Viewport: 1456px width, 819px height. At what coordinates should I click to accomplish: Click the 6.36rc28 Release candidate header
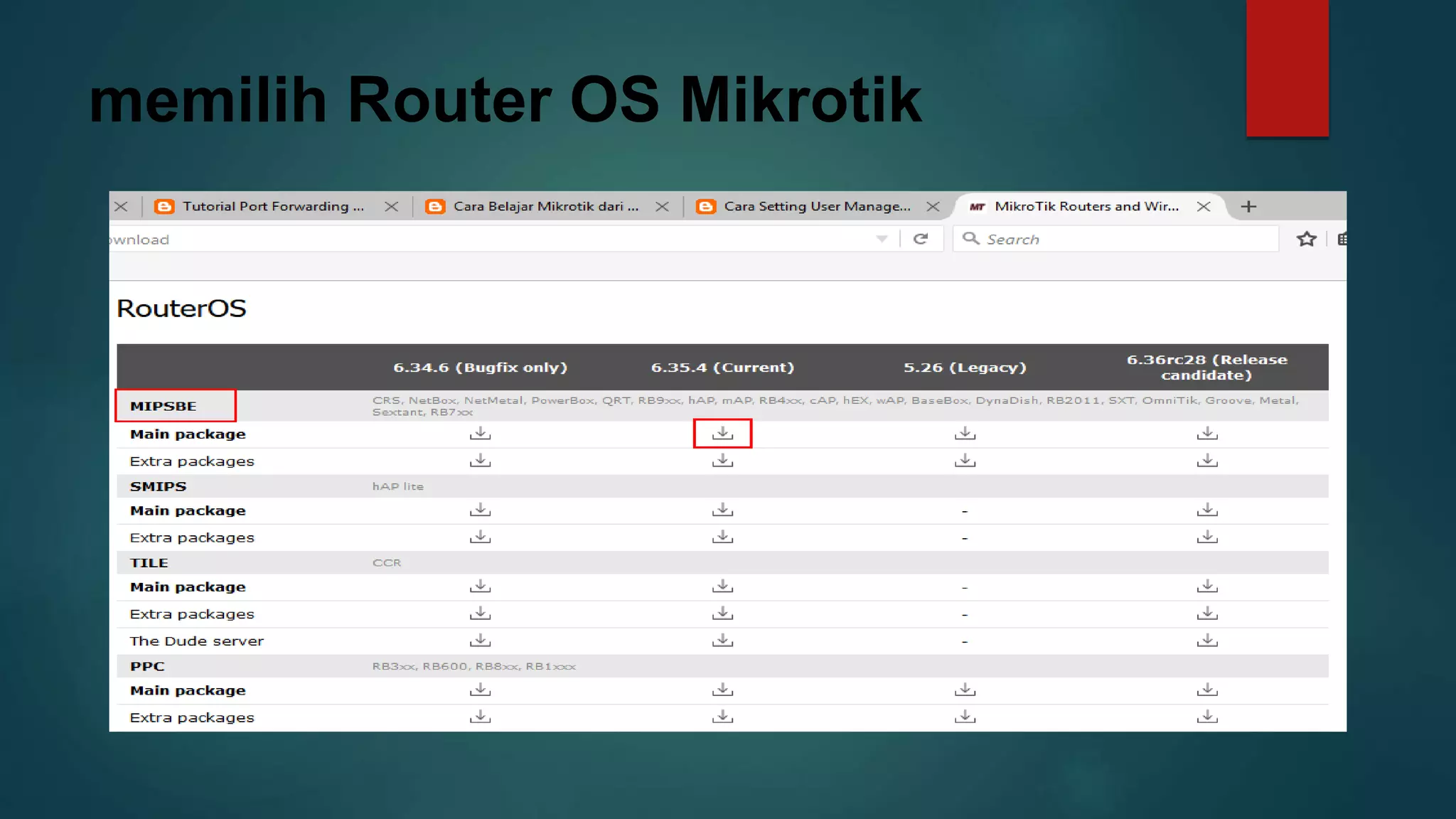pyautogui.click(x=1207, y=367)
